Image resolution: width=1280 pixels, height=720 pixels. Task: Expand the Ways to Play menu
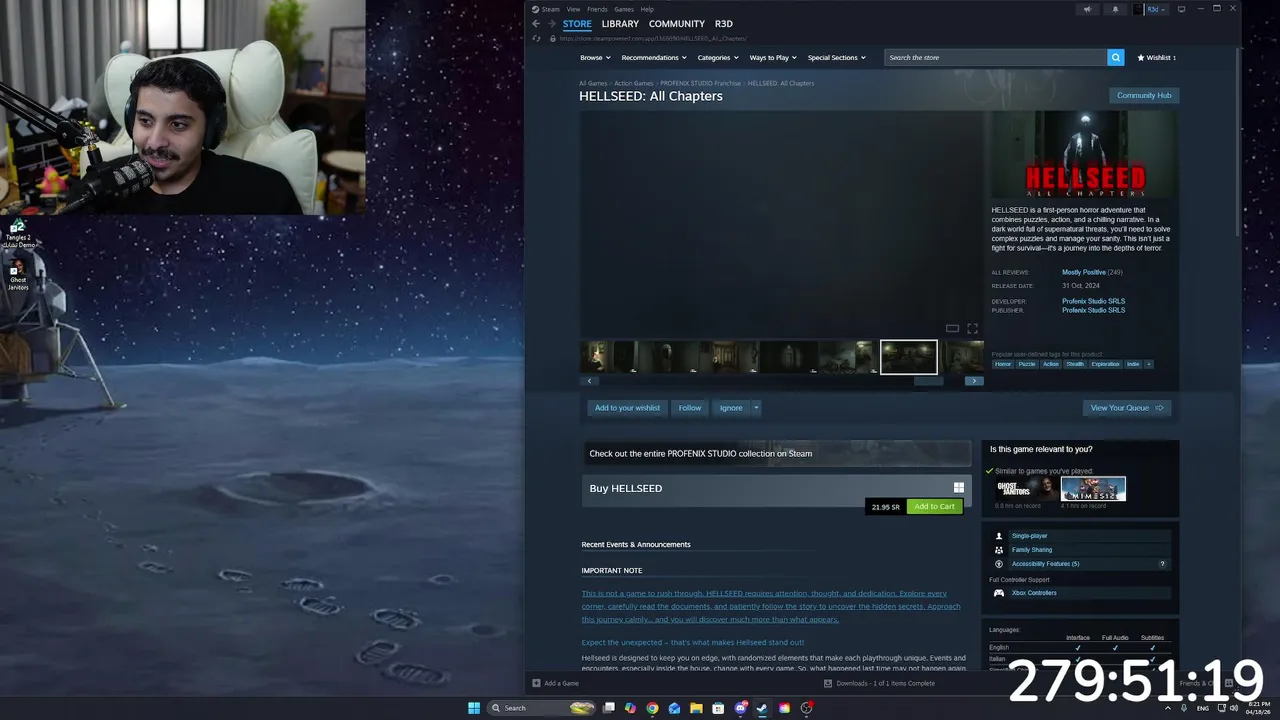coord(772,58)
